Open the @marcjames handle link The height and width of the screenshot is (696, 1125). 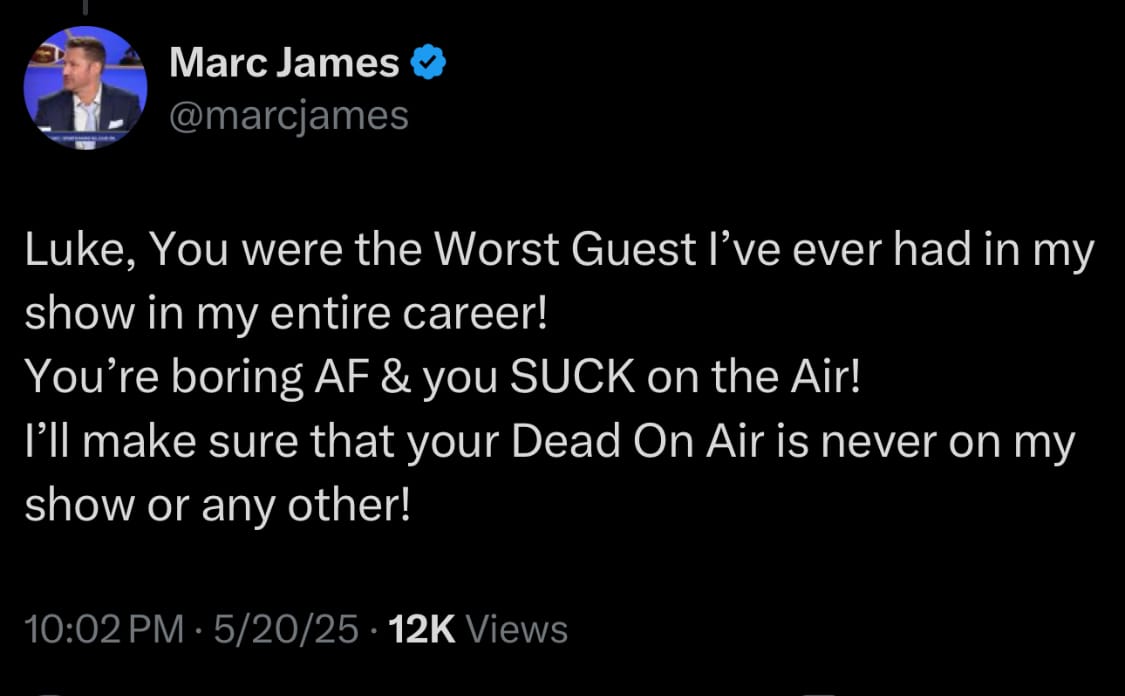[x=289, y=115]
